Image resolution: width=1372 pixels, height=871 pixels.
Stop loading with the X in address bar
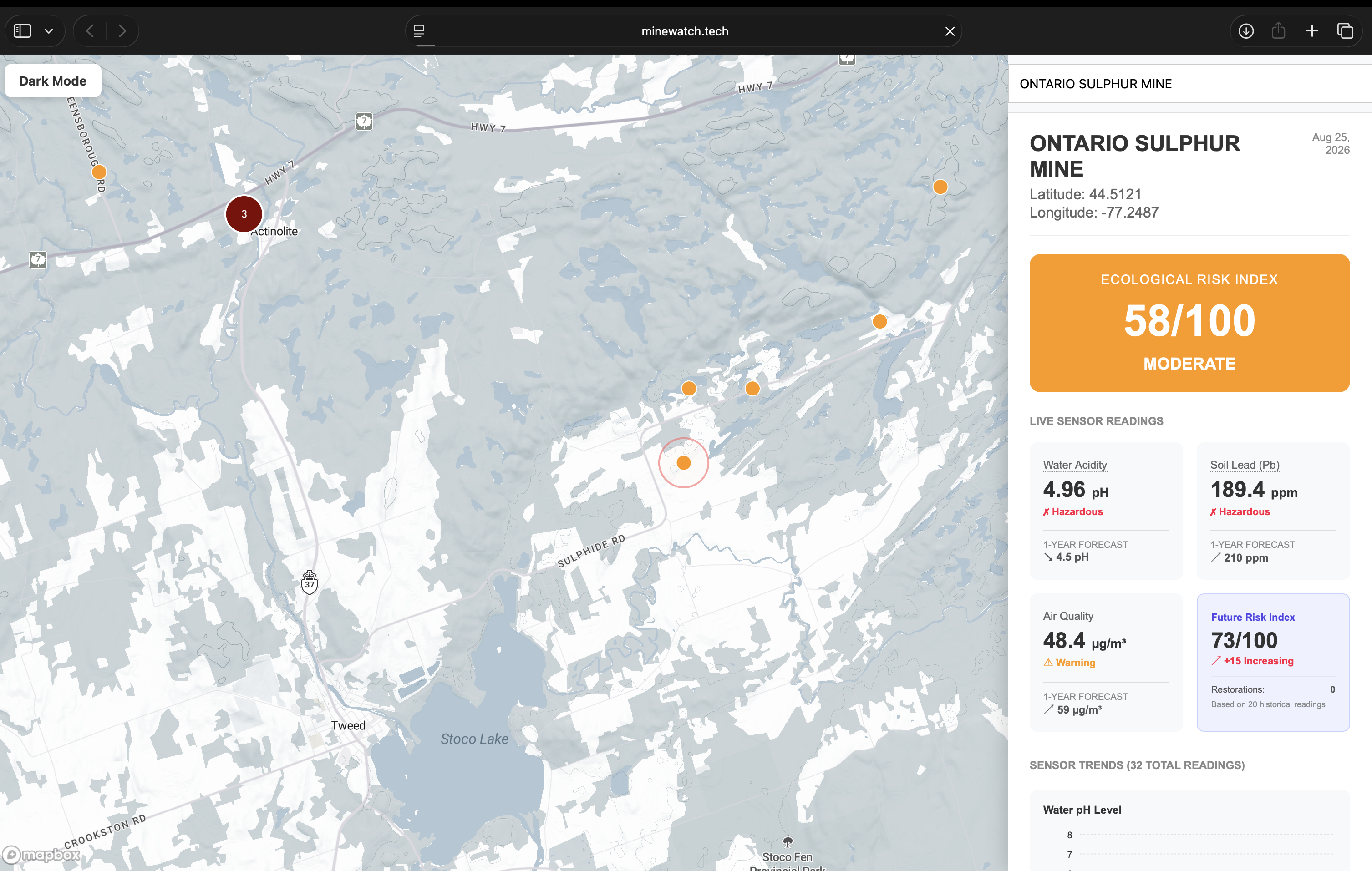tap(949, 31)
